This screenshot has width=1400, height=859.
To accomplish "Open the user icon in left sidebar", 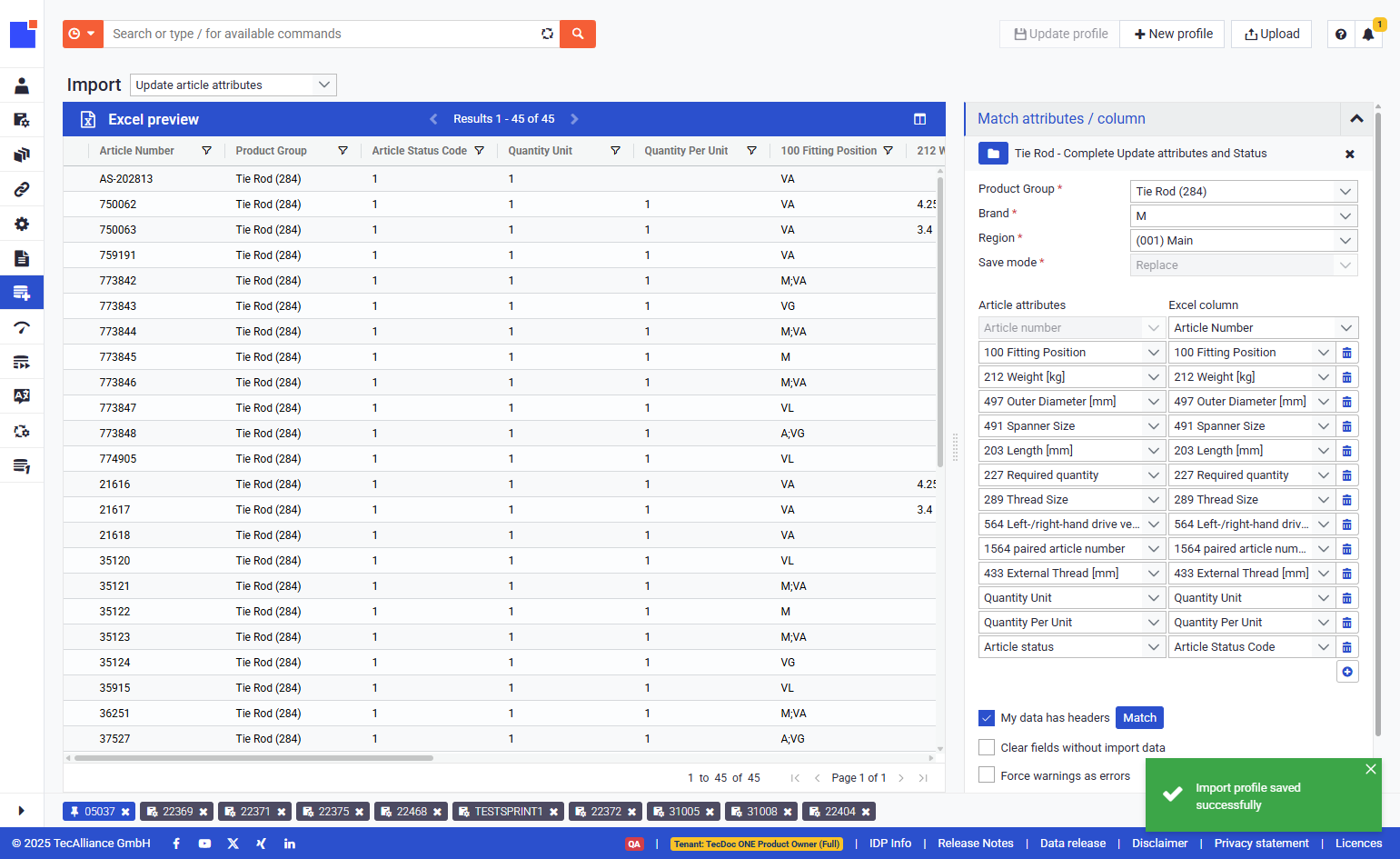I will tap(22, 86).
